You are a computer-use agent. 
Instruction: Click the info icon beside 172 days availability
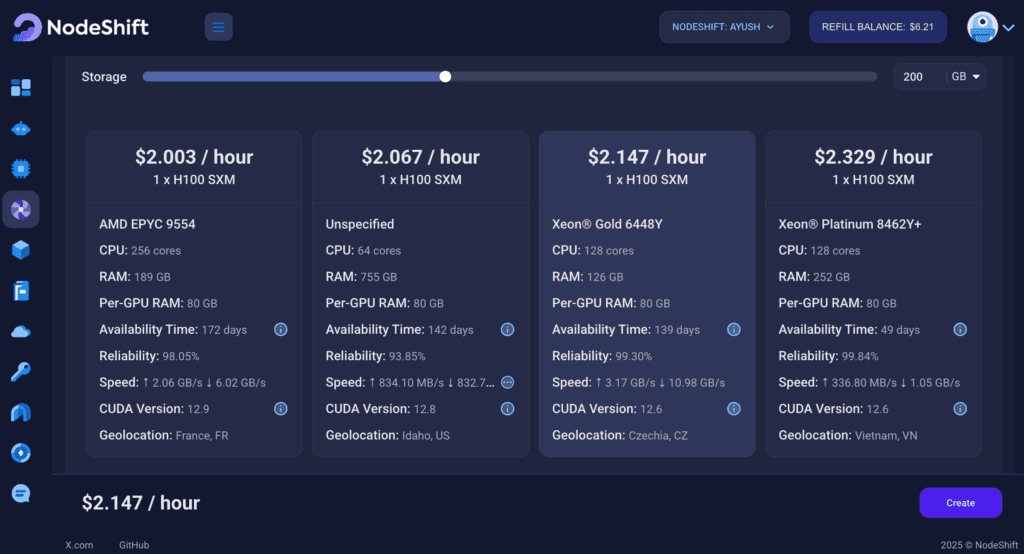pos(281,329)
